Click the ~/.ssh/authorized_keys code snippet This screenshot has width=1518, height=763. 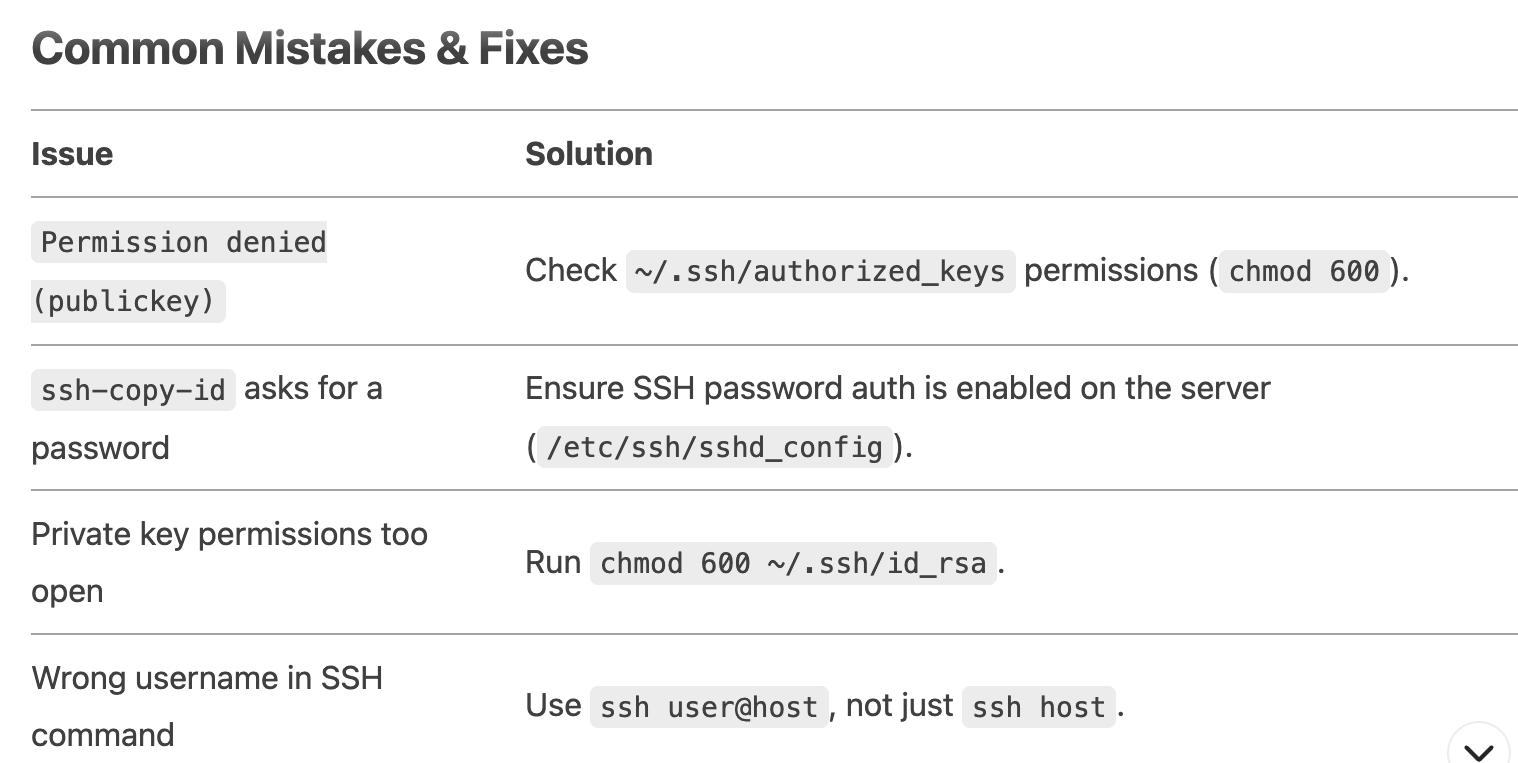click(820, 271)
